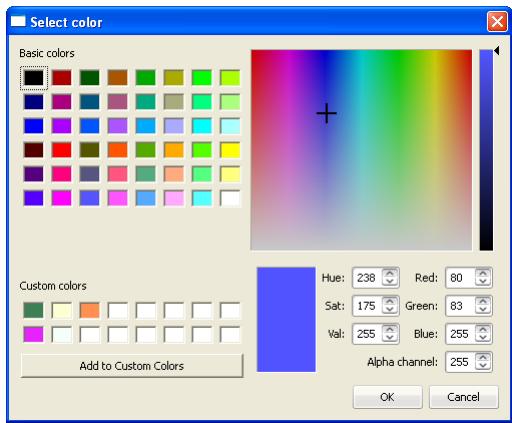Screen dimensions: 512x423
Task: Click the crosshair in the color spectrum
Action: pos(326,113)
